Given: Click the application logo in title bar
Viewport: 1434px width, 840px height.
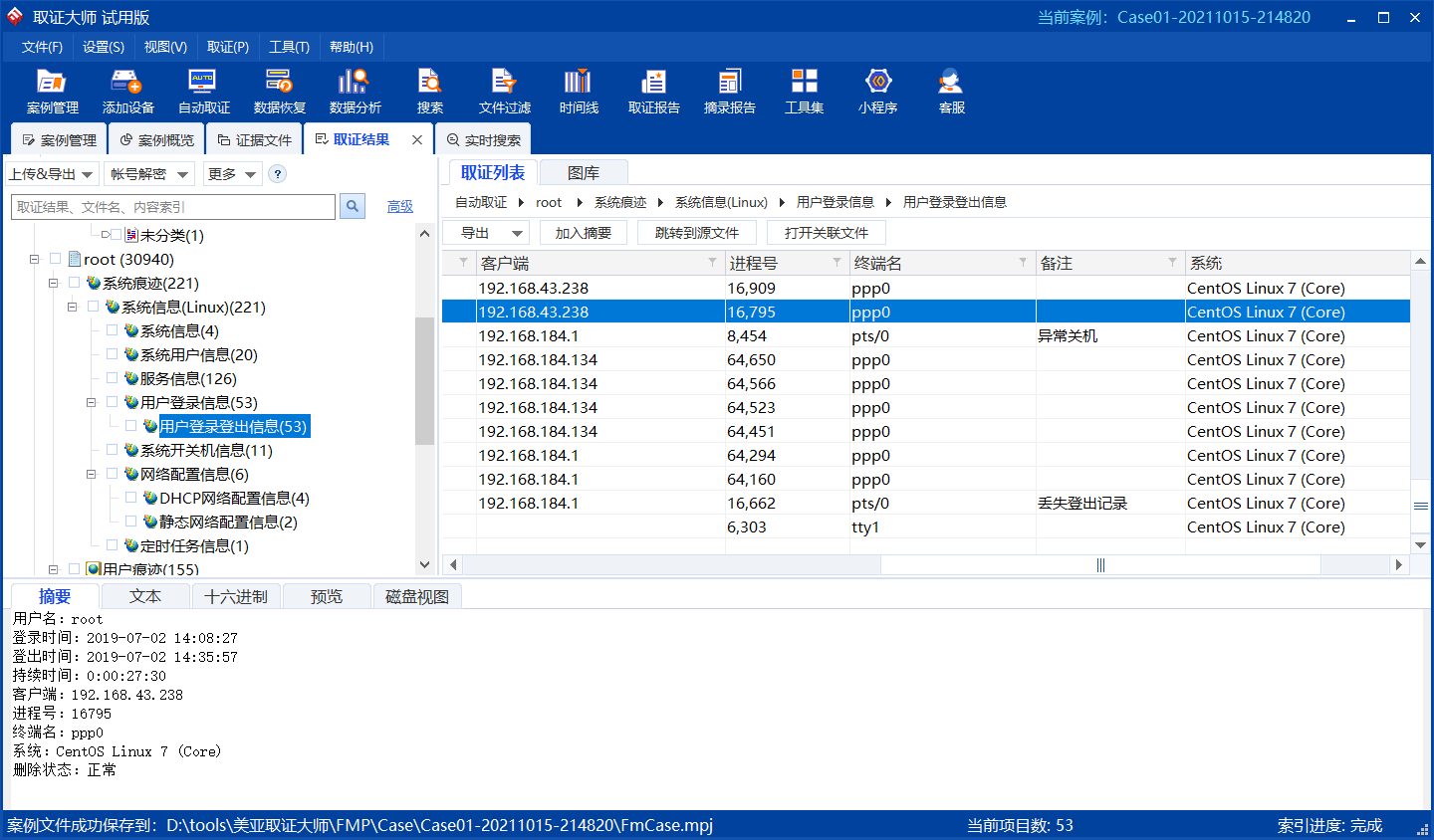Looking at the screenshot, I should [x=15, y=16].
